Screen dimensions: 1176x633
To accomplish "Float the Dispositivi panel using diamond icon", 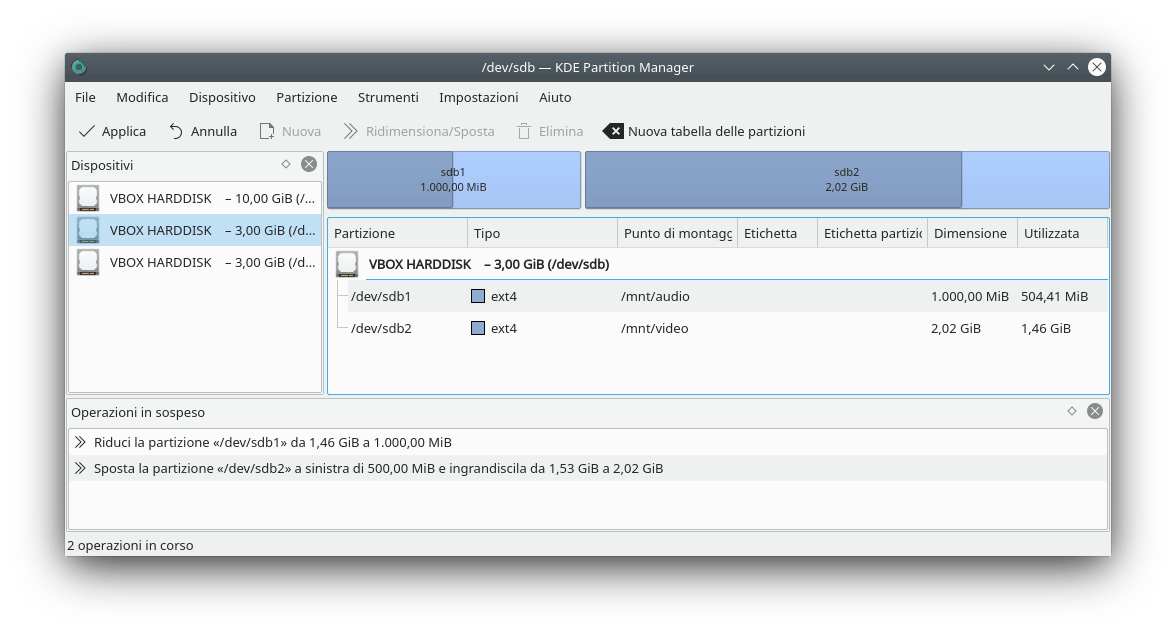I will (x=286, y=164).
